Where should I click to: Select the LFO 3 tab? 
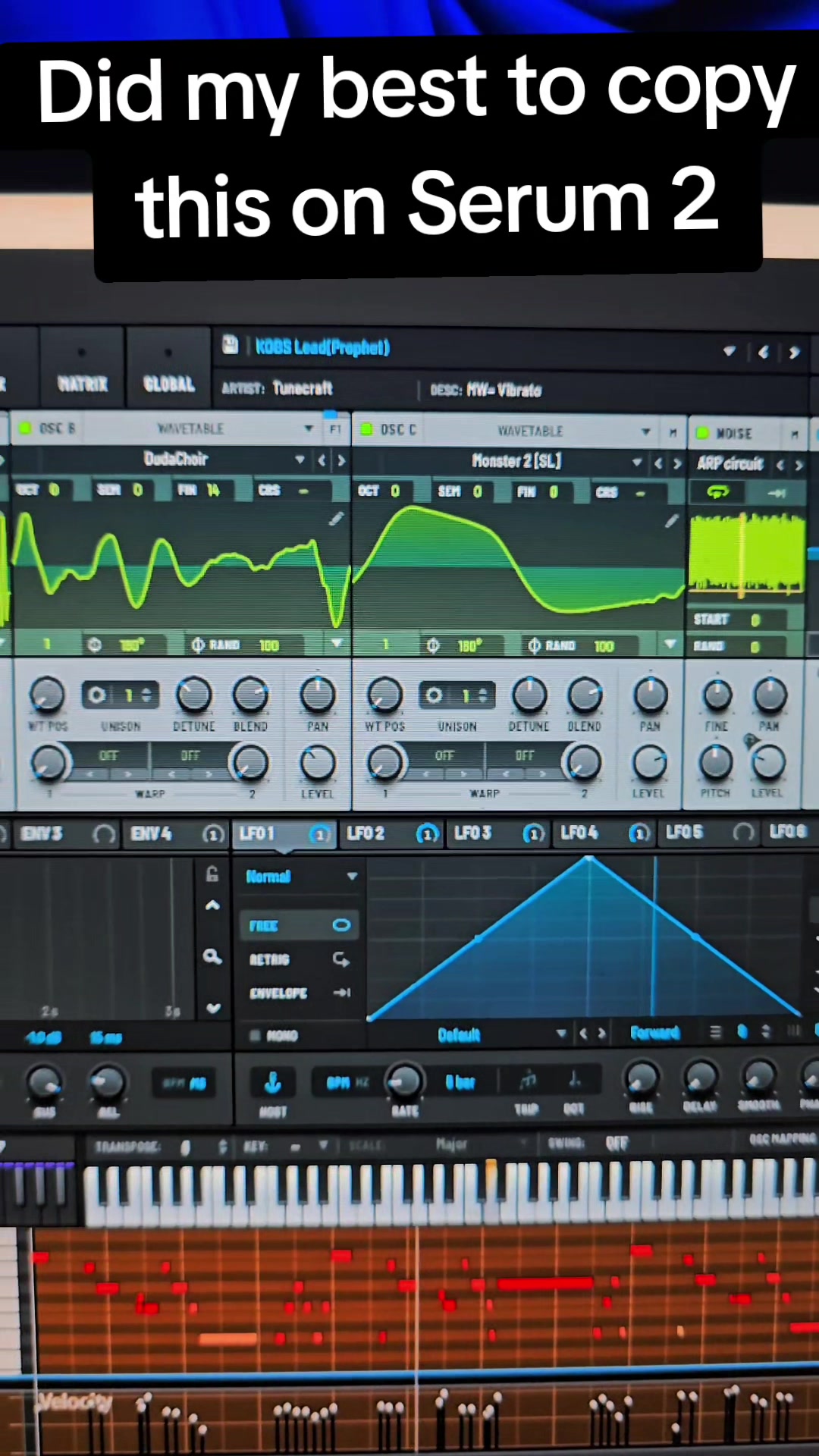pos(472,833)
